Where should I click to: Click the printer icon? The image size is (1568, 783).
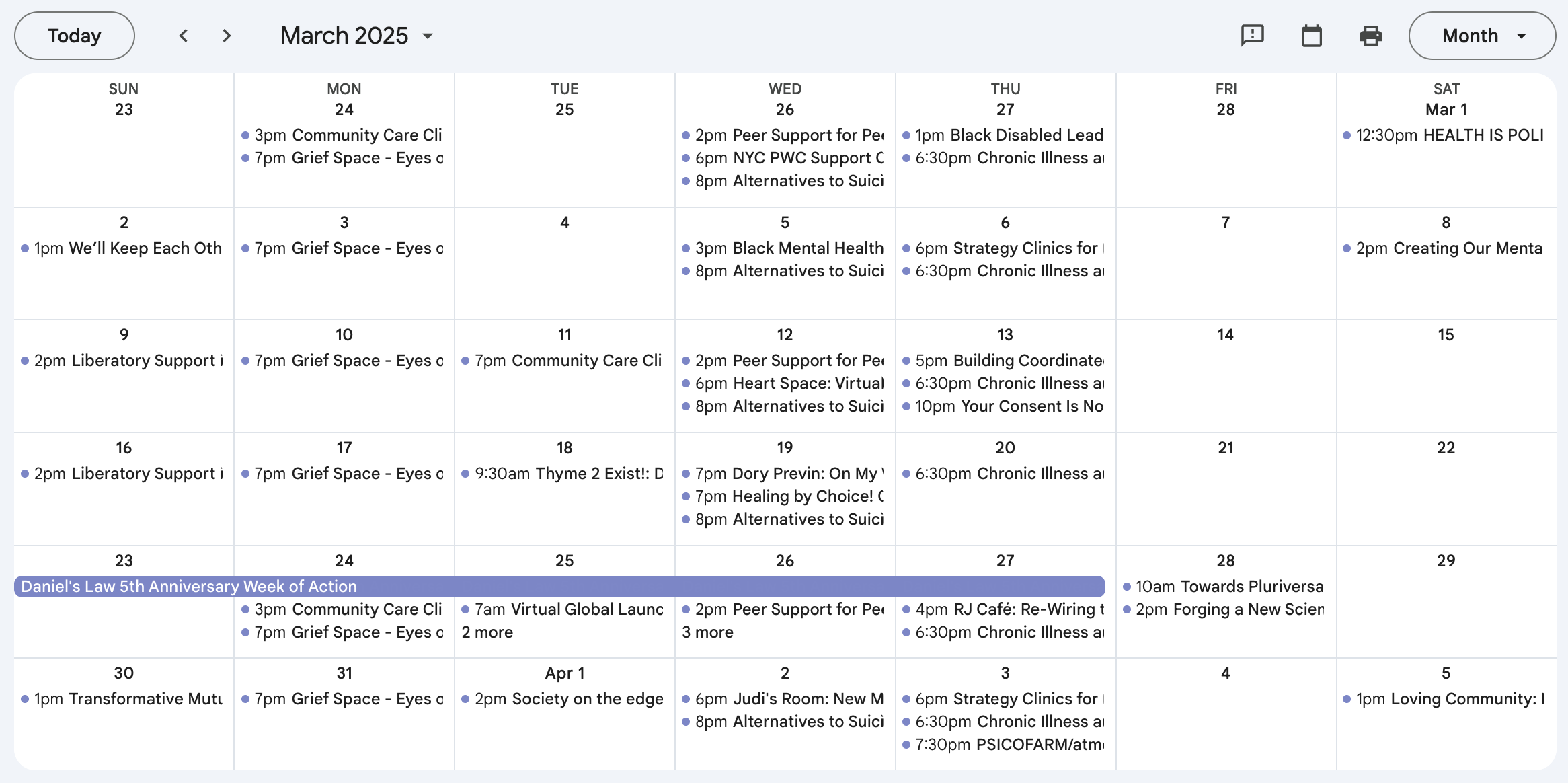[x=1370, y=36]
